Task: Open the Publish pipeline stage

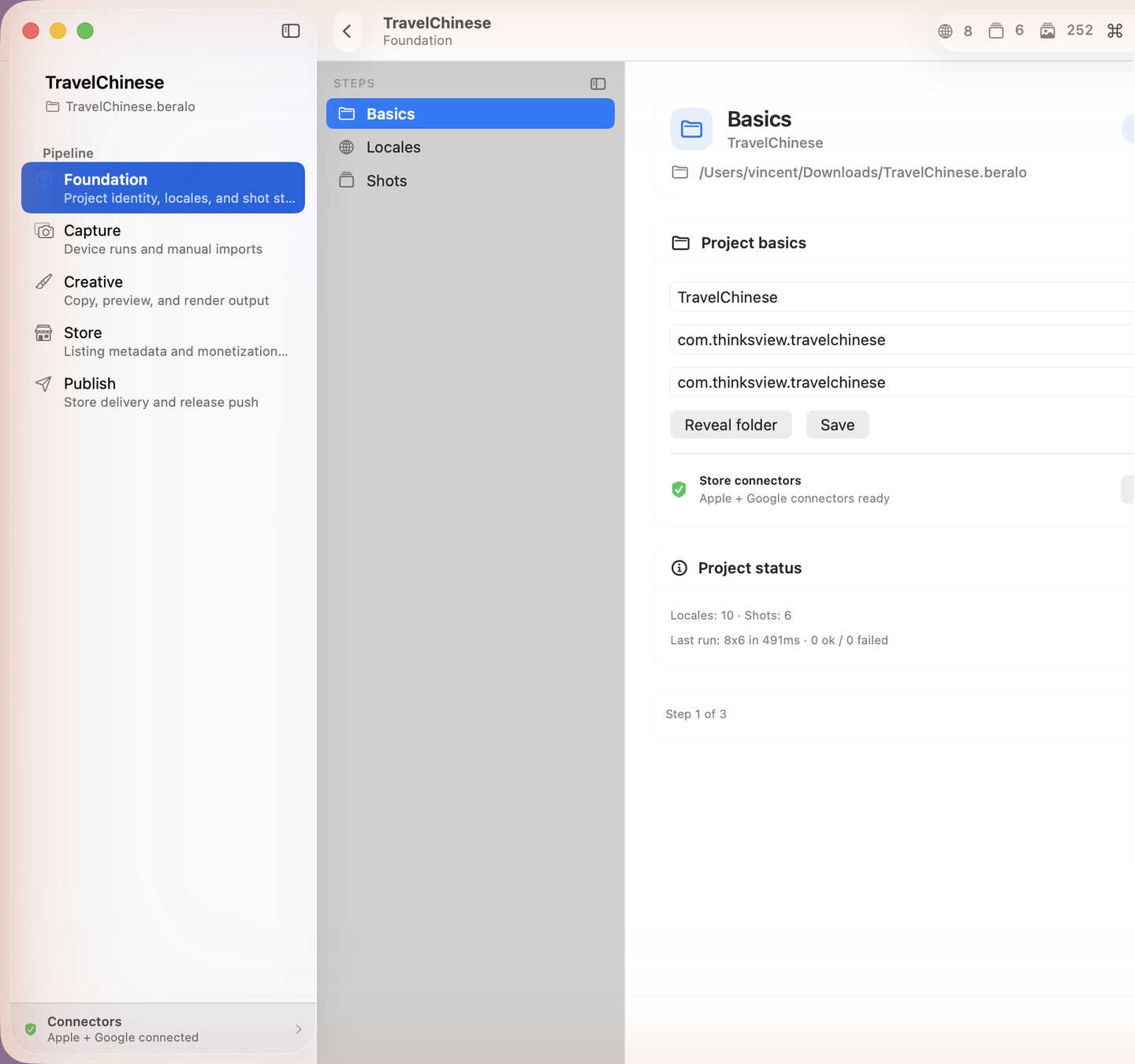Action: [163, 392]
